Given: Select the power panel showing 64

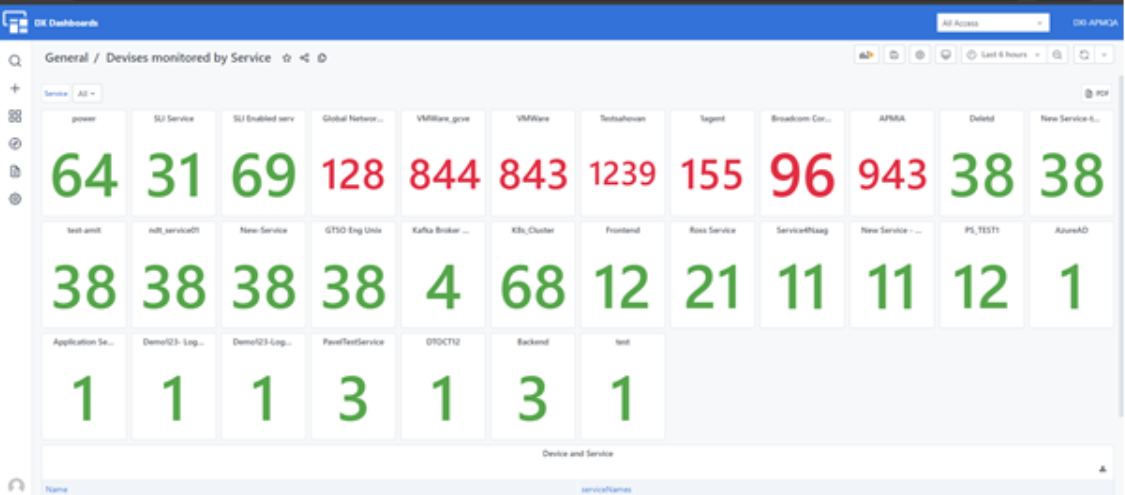Looking at the screenshot, I should [85, 164].
